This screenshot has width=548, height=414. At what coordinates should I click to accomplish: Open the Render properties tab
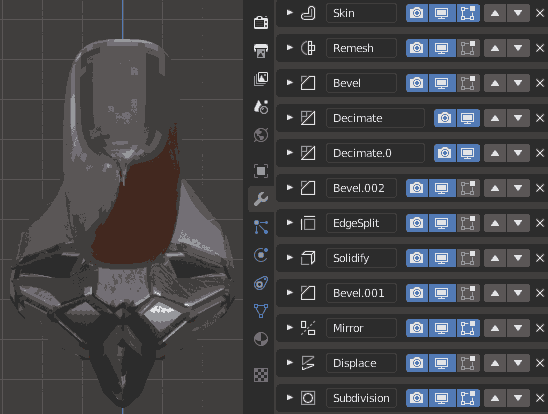[x=261, y=22]
